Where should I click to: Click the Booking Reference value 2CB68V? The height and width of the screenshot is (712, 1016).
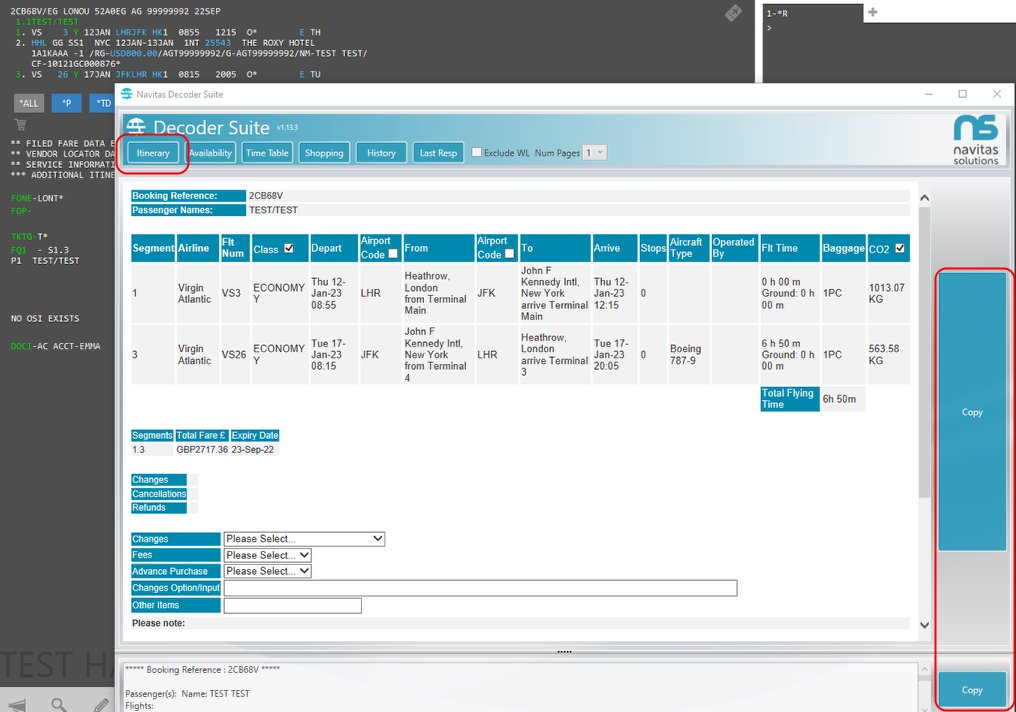[x=266, y=196]
